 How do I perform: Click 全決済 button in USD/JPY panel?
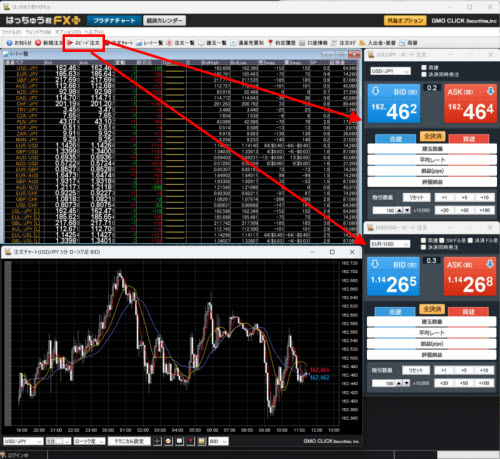point(432,136)
